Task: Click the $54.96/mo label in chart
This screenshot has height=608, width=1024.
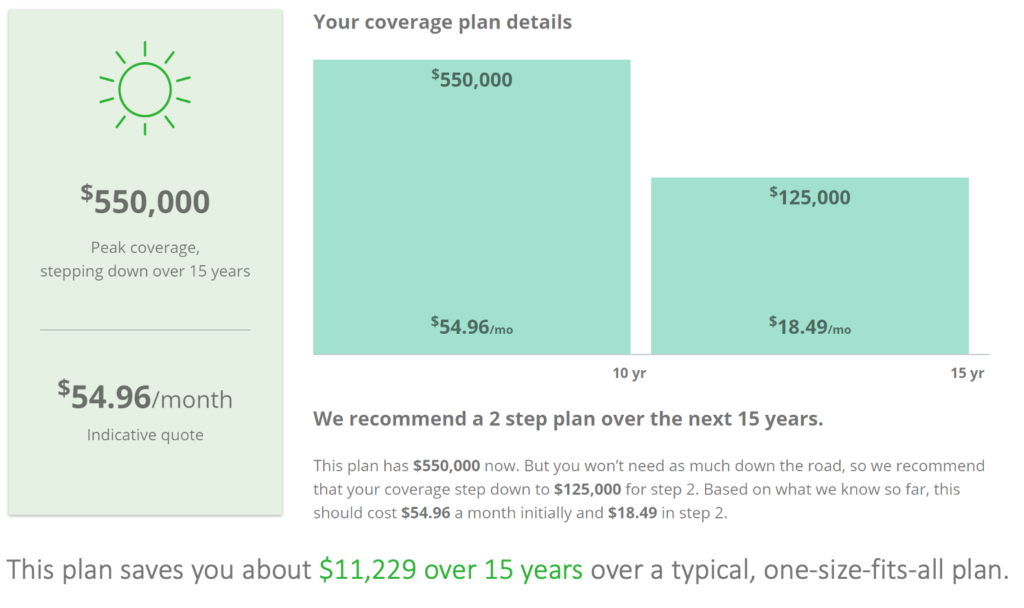Action: pyautogui.click(x=472, y=325)
